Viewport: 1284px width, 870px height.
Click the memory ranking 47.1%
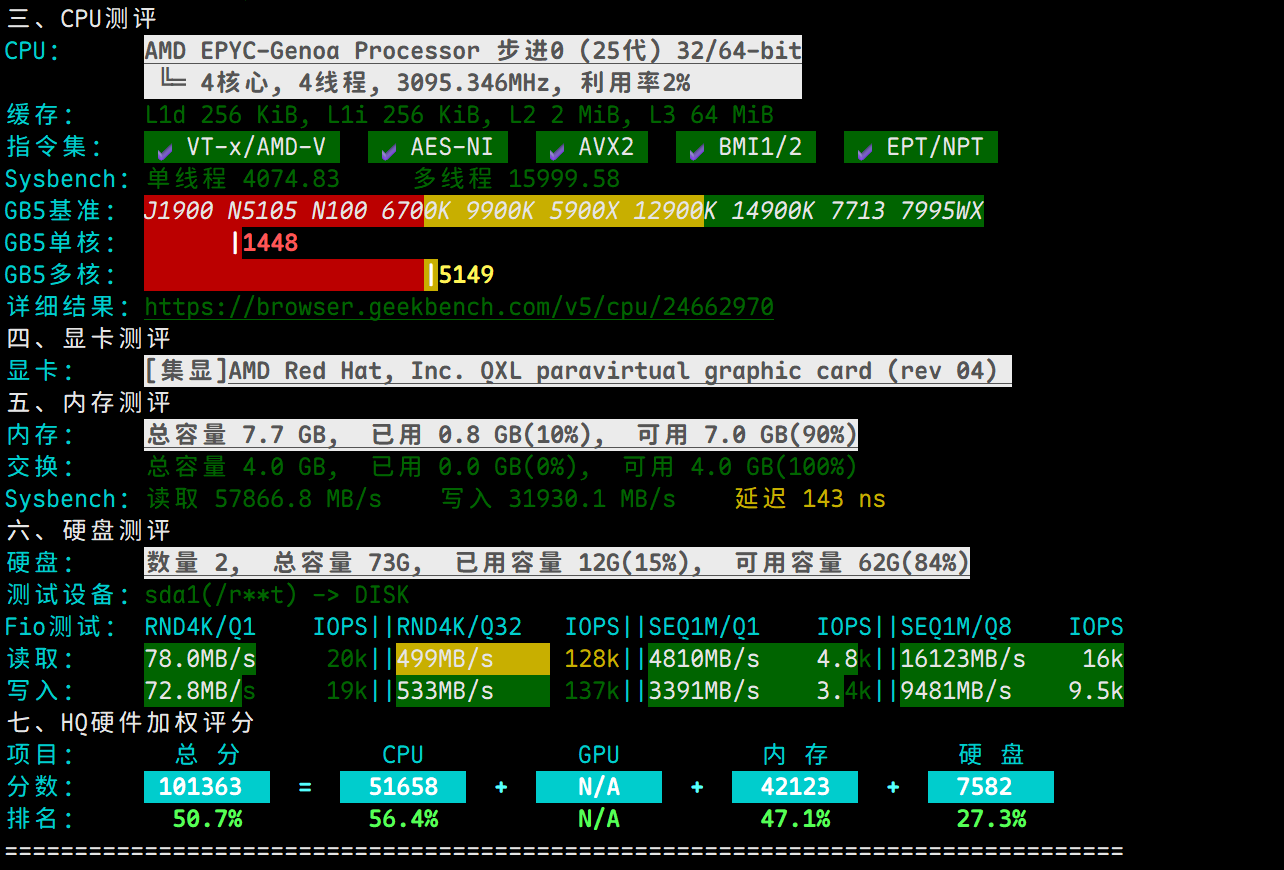click(795, 819)
